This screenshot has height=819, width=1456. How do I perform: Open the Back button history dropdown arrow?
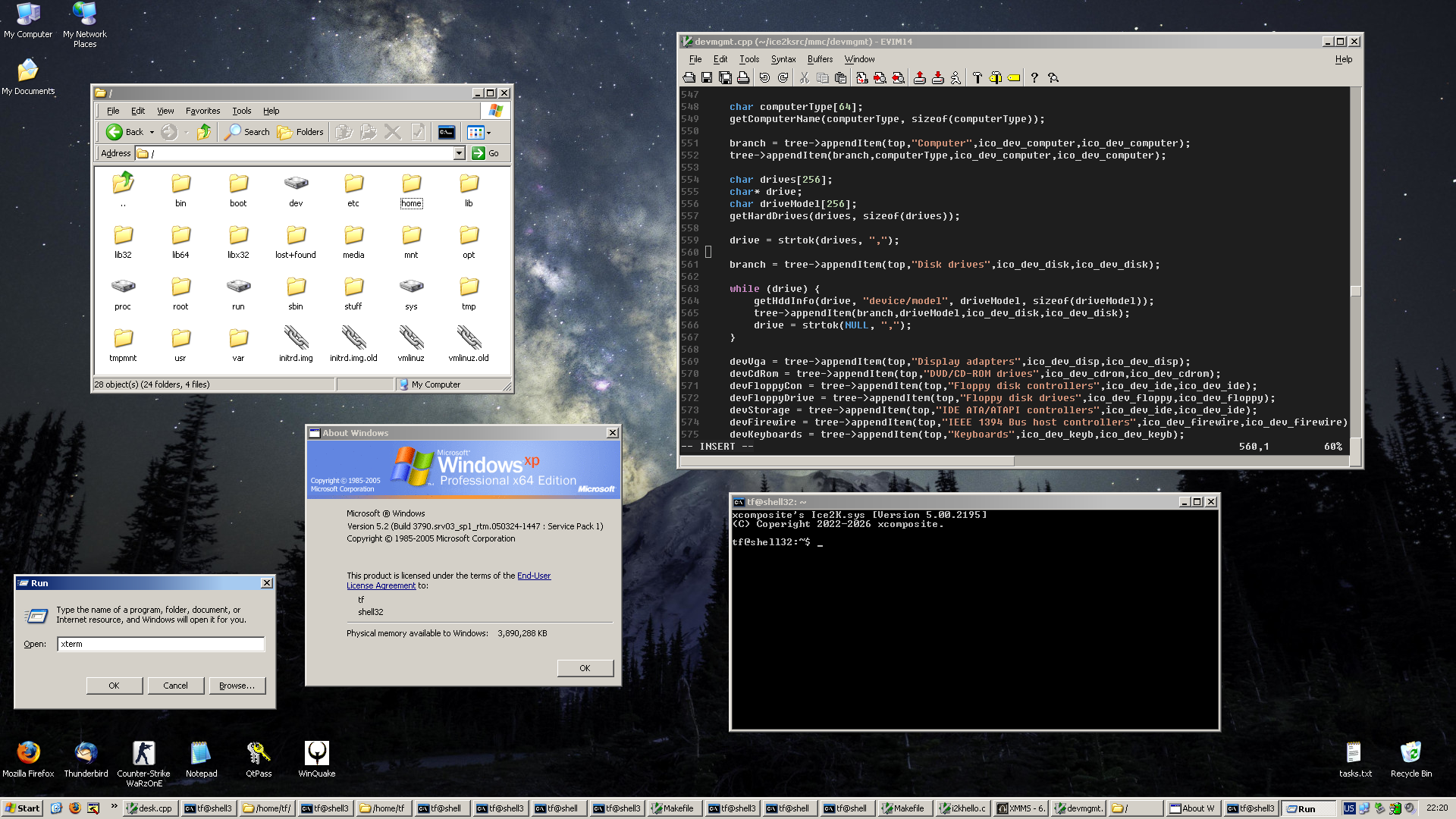pos(152,133)
